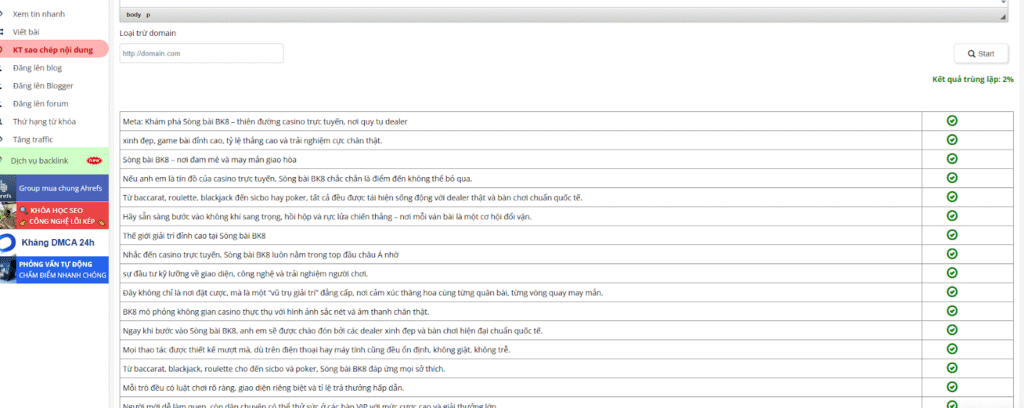
Task: Click the 'Kết quả trùng lặp: 2%' result text
Action: click(x=972, y=79)
